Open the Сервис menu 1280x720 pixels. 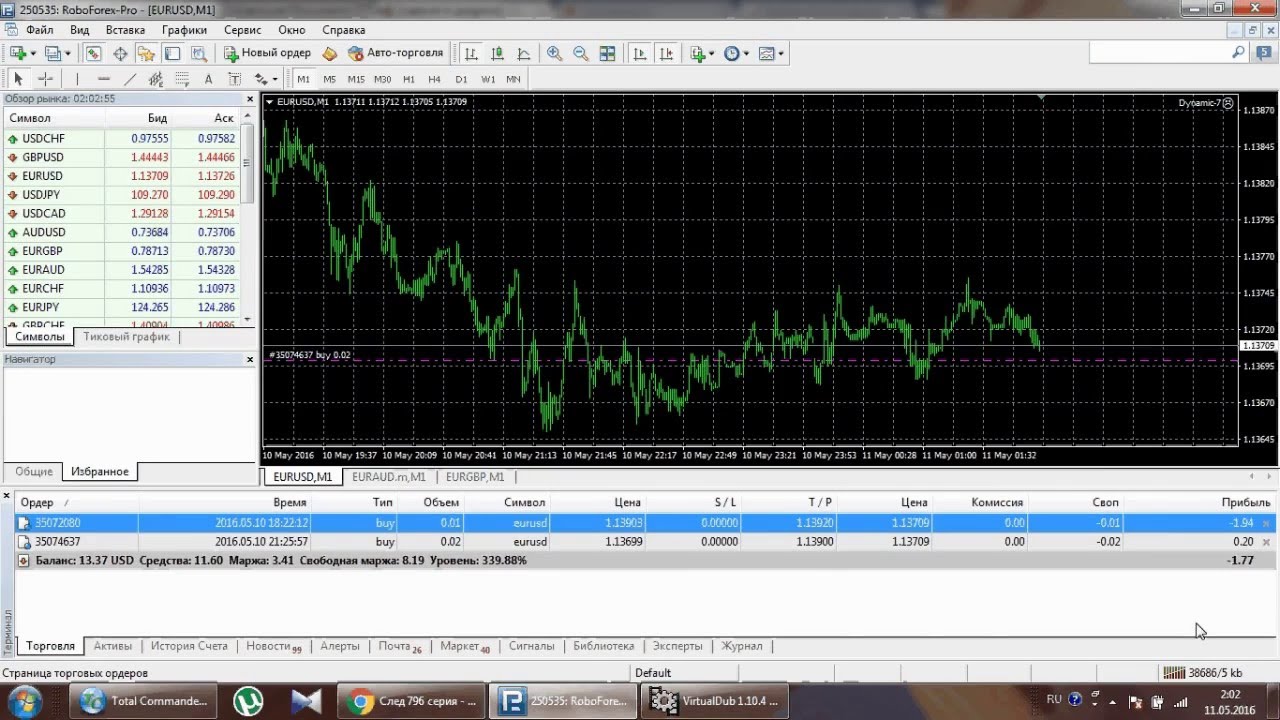click(242, 30)
